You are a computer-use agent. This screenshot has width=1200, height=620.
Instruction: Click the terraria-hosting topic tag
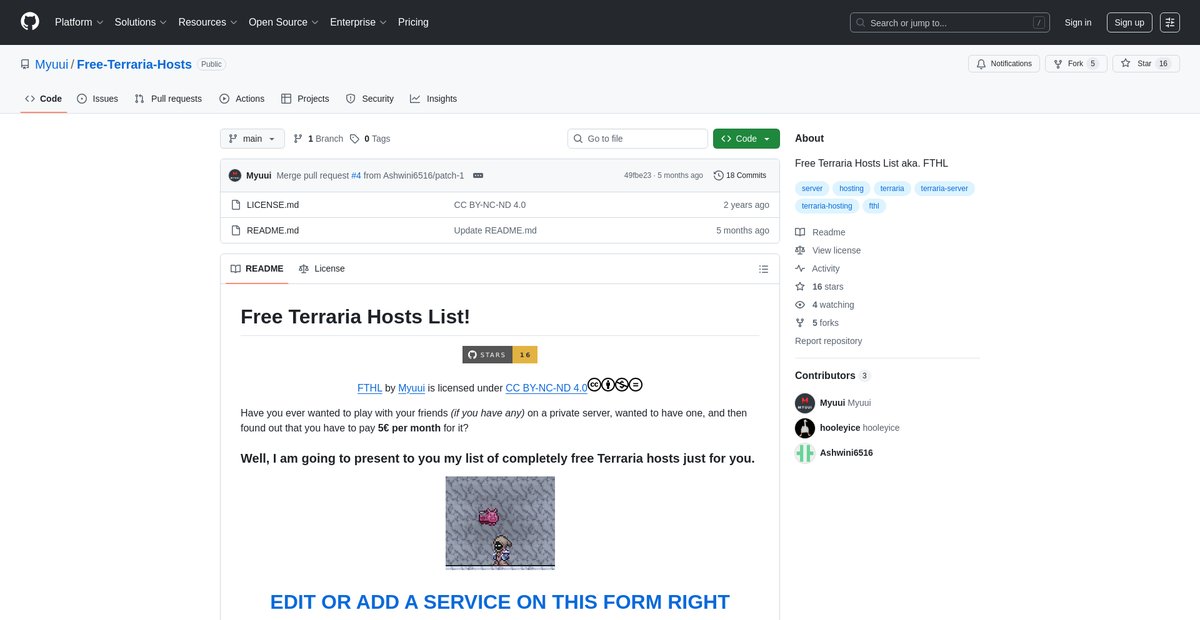click(x=827, y=206)
